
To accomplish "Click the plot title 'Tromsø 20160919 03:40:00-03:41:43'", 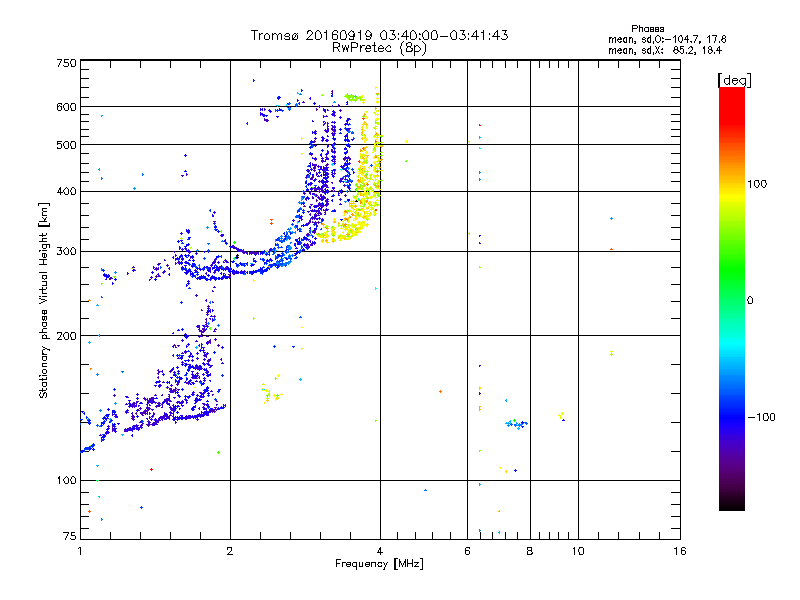I will [x=379, y=35].
